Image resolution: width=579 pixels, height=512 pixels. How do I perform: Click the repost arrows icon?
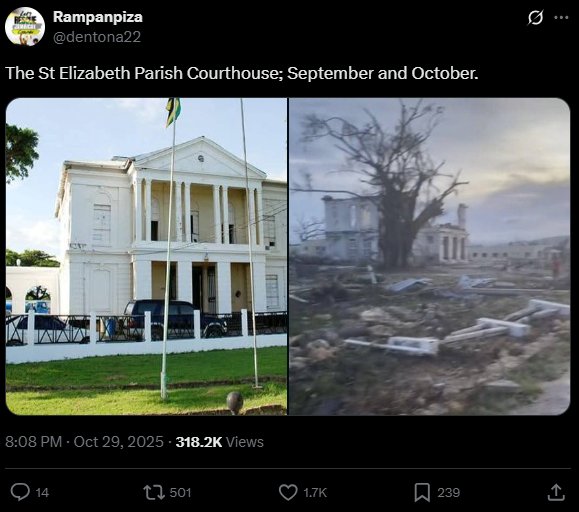[x=154, y=492]
